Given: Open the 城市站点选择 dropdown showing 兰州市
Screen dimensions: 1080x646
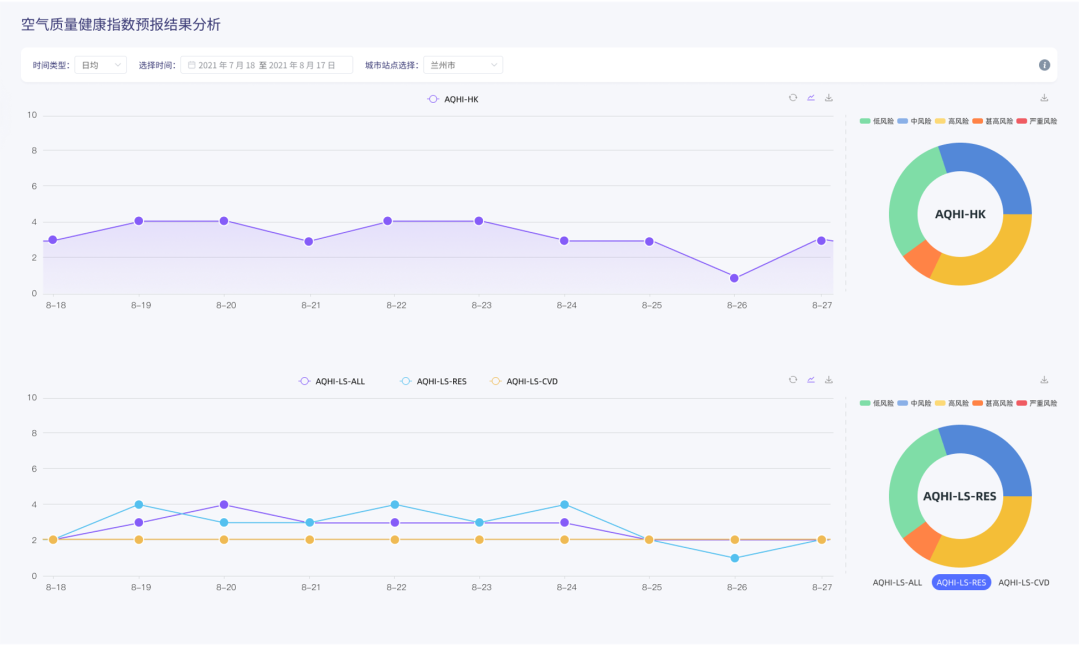Looking at the screenshot, I should tap(463, 65).
